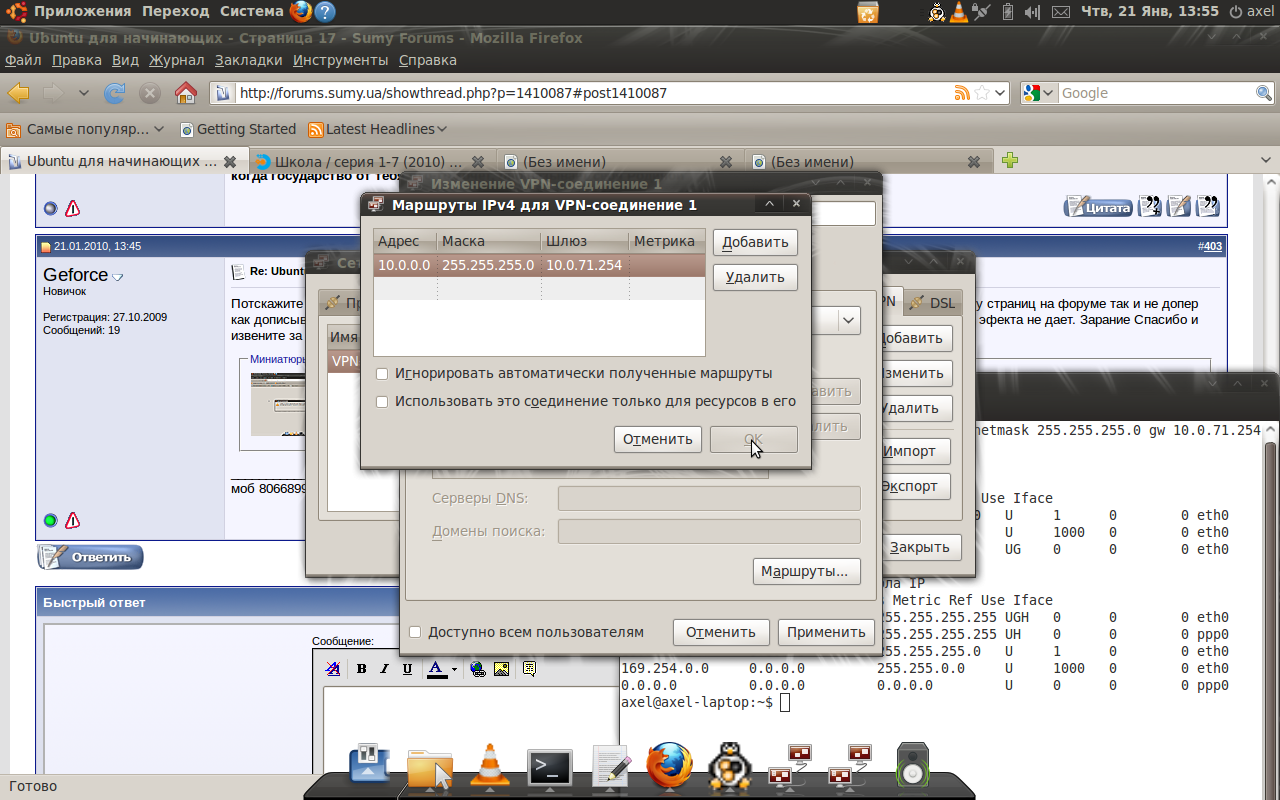This screenshot has width=1280, height=800.
Task: Apply bold formatting in quick reply
Action: pos(361,669)
